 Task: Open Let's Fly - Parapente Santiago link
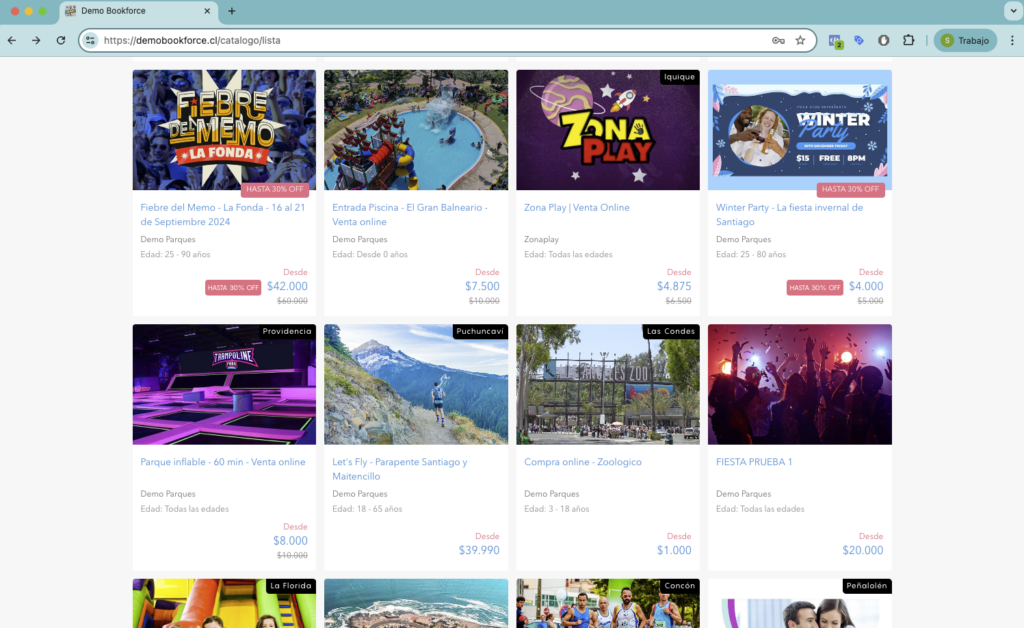tap(400, 469)
